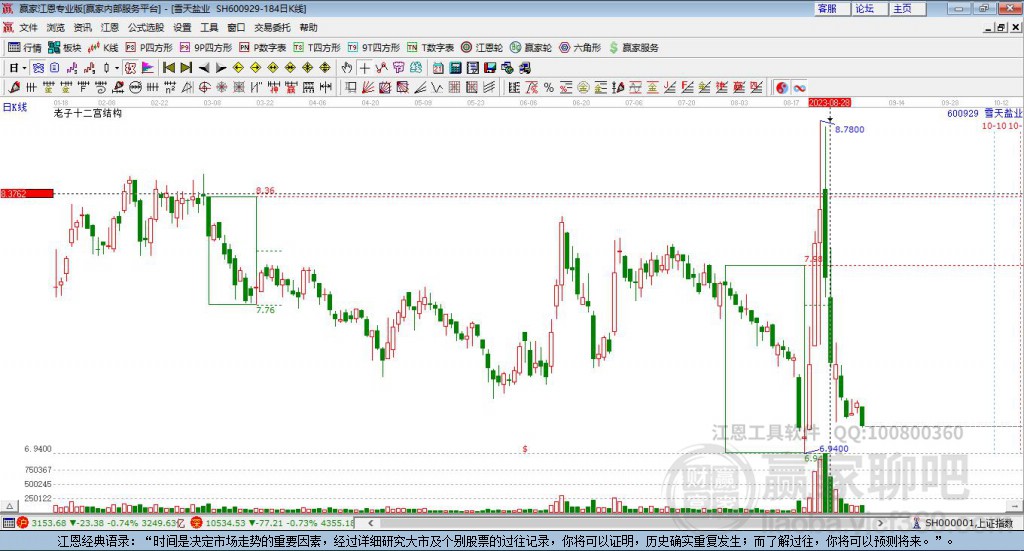Click the 论坛 forum button

869,8
